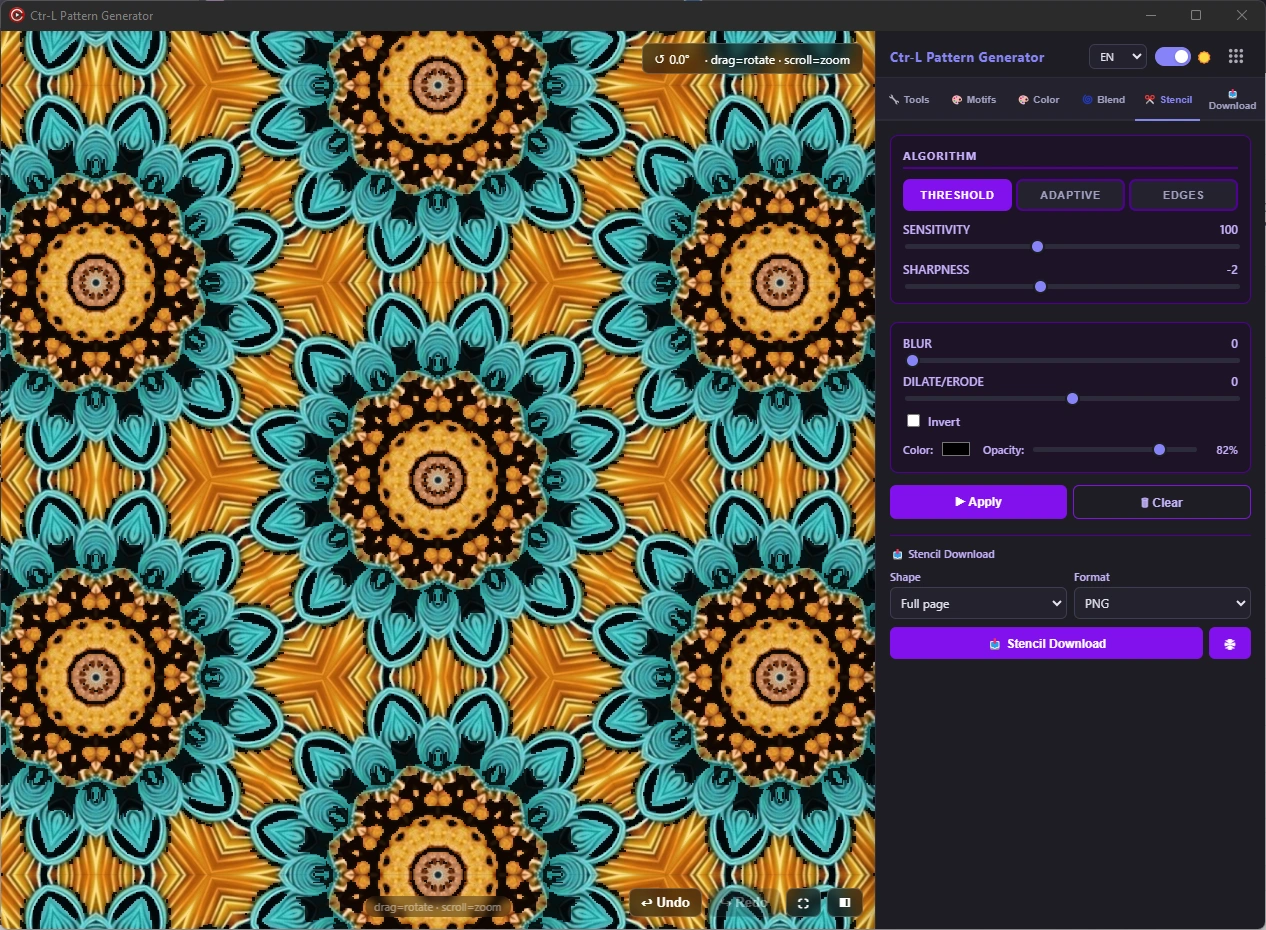
Task: Click the Sensitivity value 100
Action: 1228,230
